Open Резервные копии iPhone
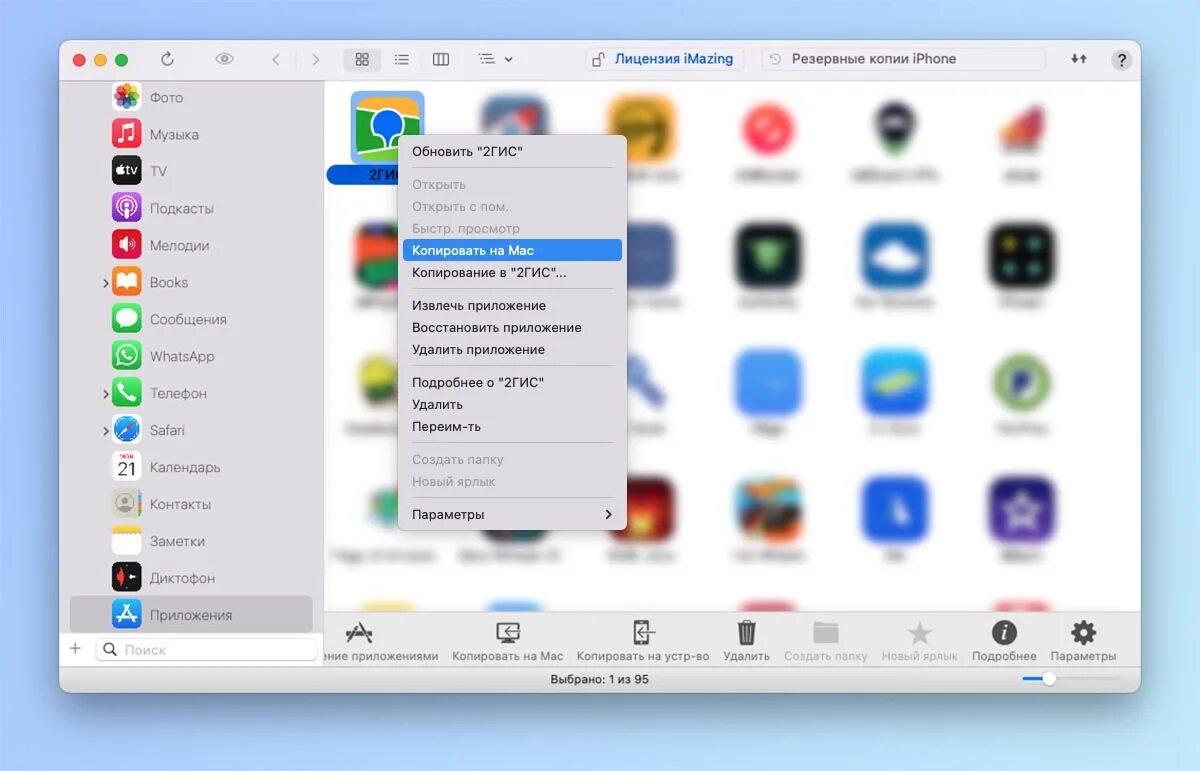The image size is (1200, 771). (903, 59)
